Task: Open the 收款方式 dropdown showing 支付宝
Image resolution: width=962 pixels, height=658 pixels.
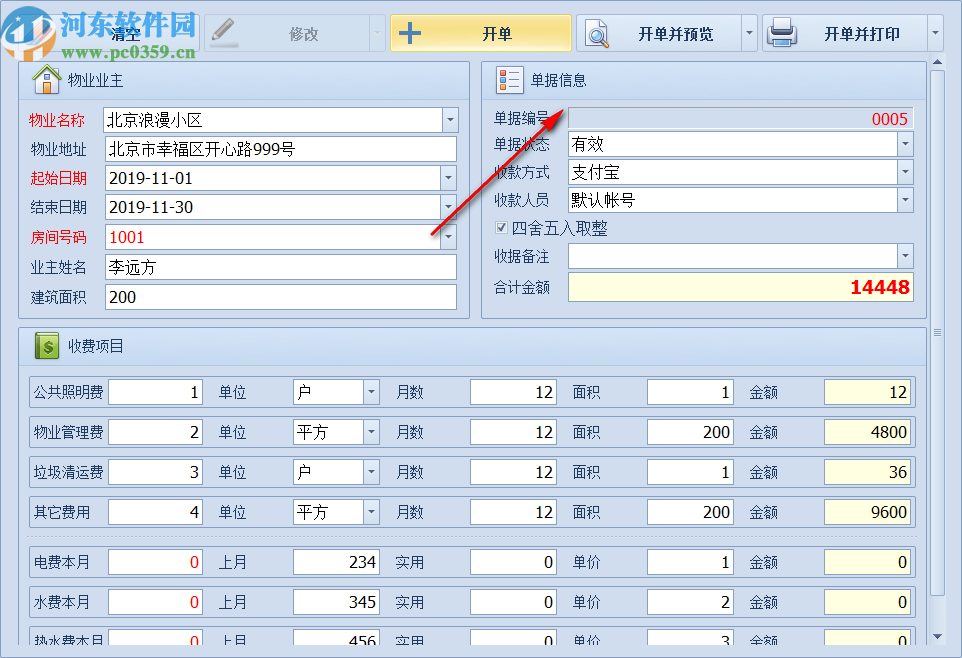Action: tap(905, 172)
